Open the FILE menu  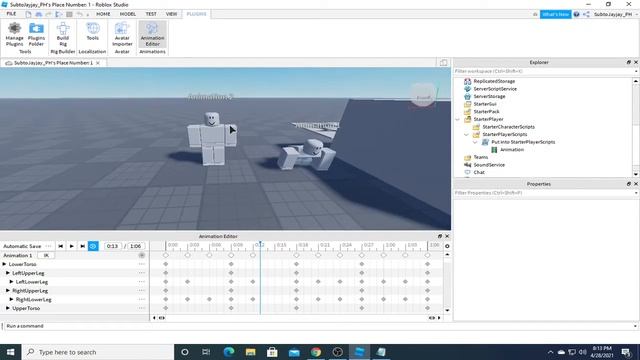point(11,14)
